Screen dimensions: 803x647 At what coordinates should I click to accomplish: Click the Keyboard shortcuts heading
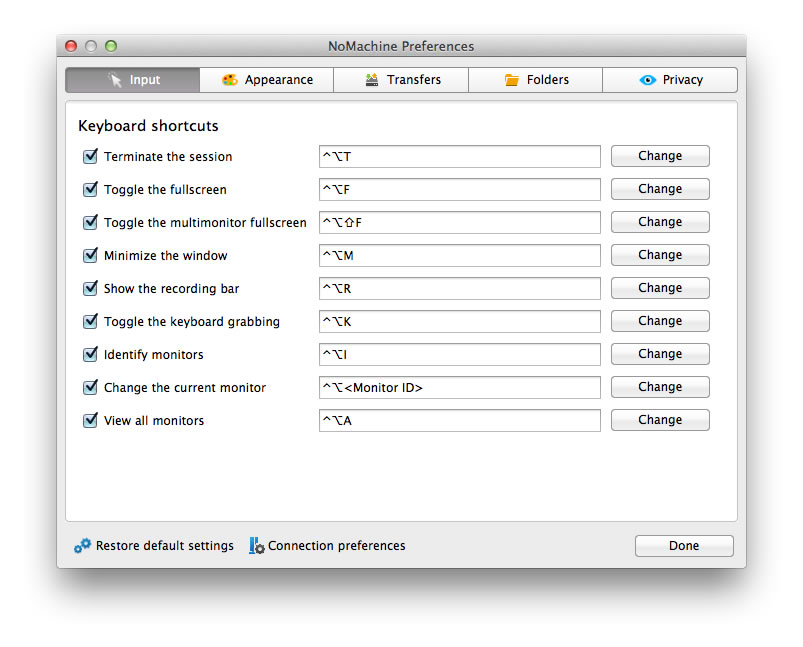[x=148, y=126]
